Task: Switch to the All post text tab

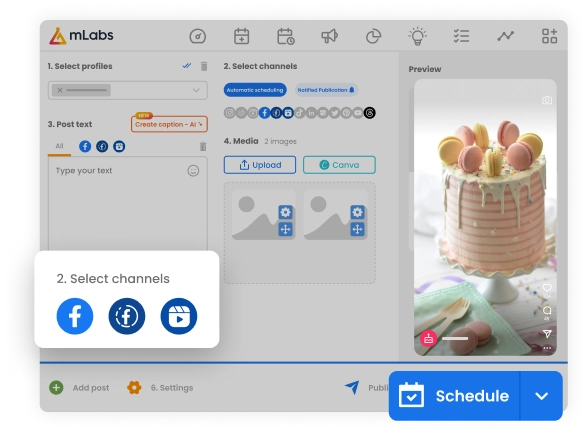Action: (x=59, y=146)
